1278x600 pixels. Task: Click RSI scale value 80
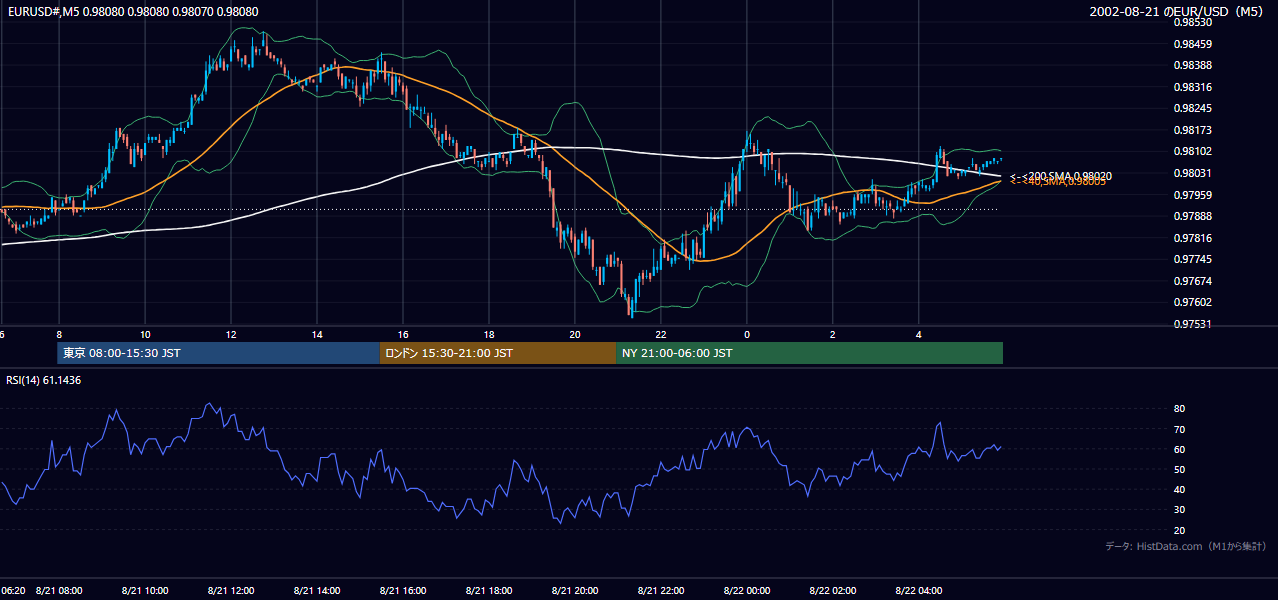pos(1179,409)
